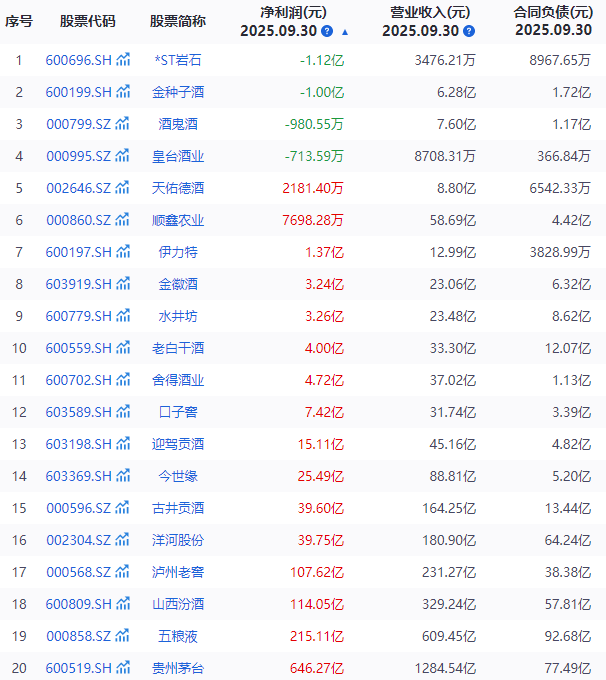Viewport: 606px width, 680px height.
Task: Open the 舍得酒业 stock name link
Action: click(178, 380)
